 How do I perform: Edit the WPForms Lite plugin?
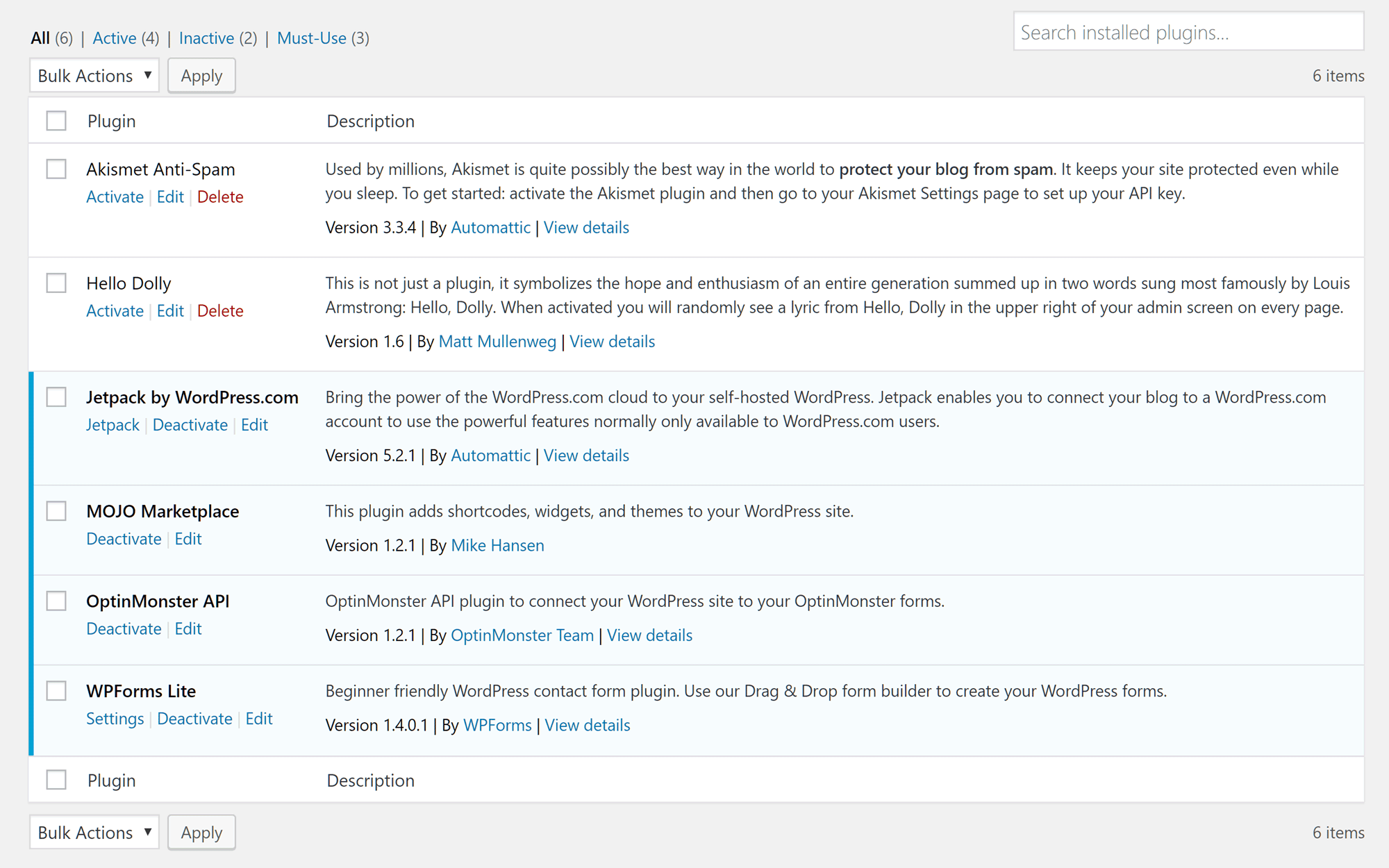259,718
